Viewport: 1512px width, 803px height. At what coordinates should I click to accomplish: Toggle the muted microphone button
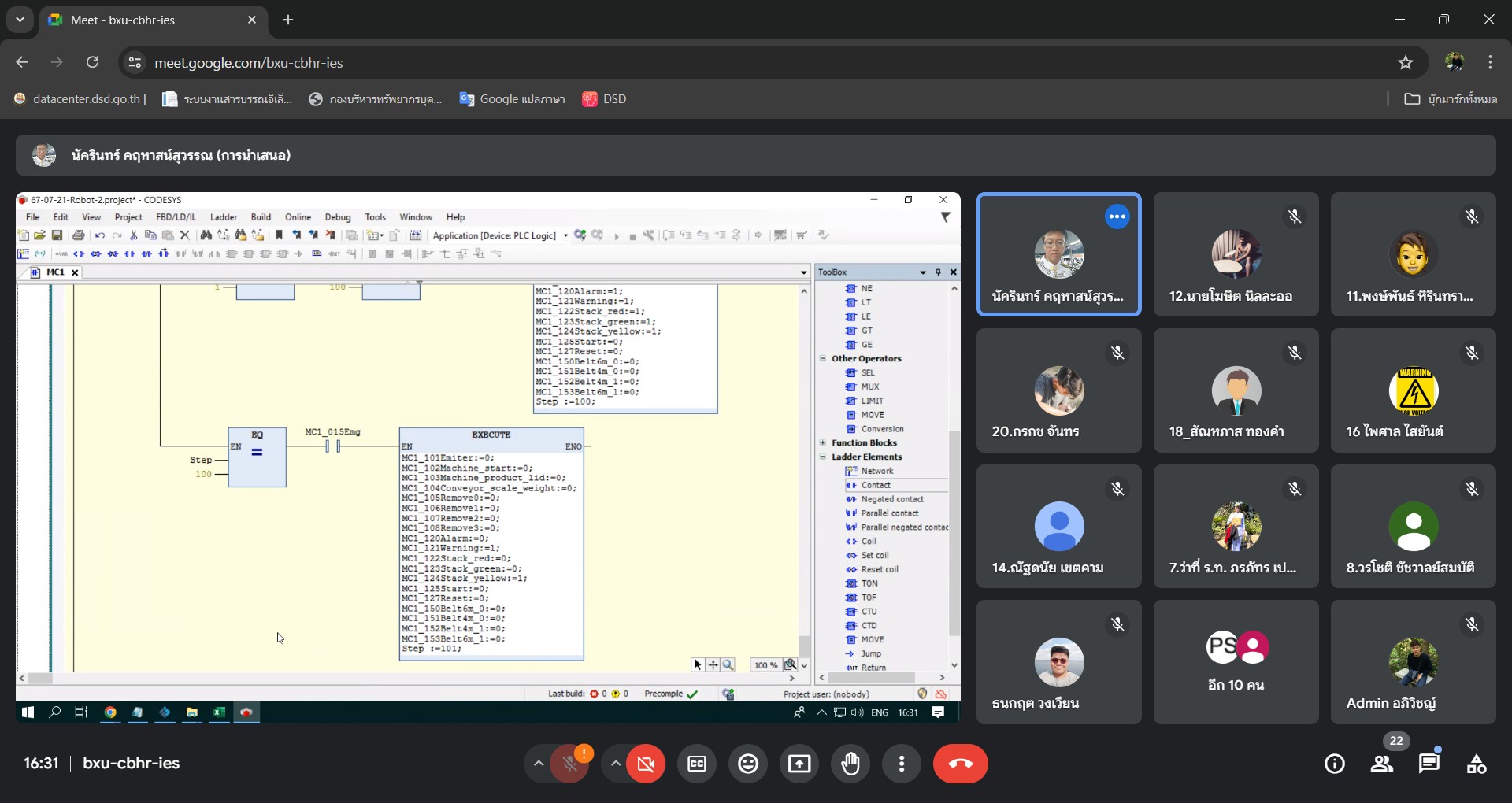coord(569,764)
